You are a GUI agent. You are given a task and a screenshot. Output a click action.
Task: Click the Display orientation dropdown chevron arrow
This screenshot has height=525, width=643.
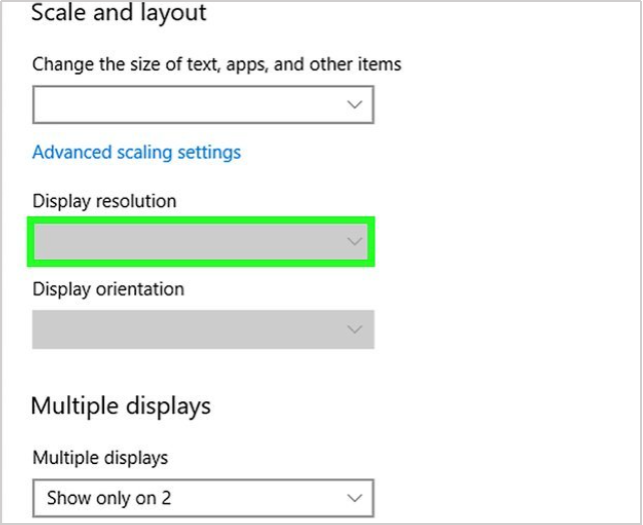pyautogui.click(x=354, y=329)
